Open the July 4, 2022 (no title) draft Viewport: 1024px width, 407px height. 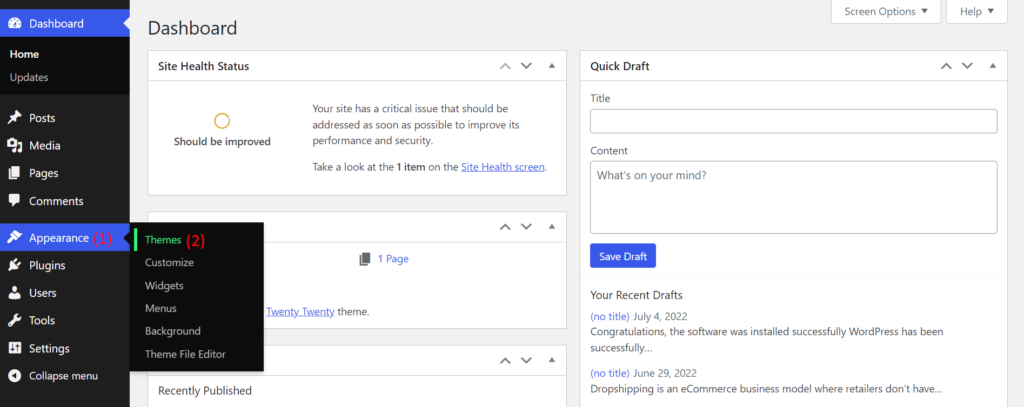tap(609, 316)
